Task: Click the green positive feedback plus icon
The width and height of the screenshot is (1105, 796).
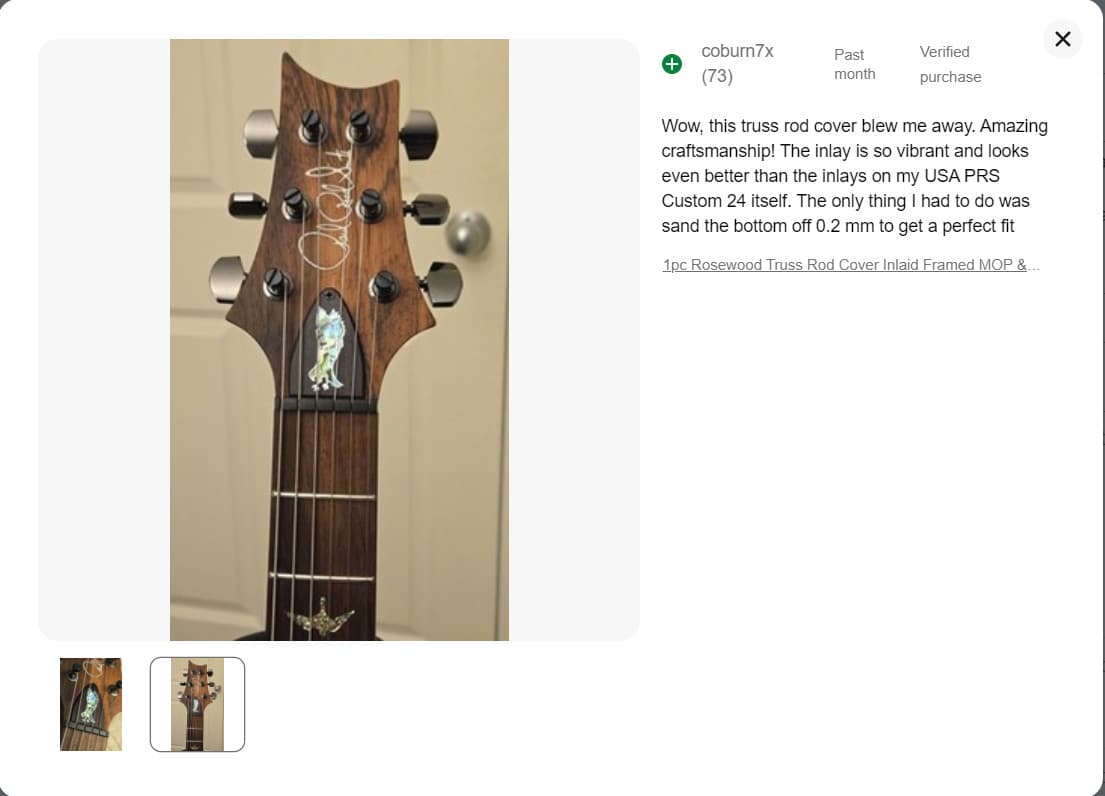Action: click(x=672, y=64)
